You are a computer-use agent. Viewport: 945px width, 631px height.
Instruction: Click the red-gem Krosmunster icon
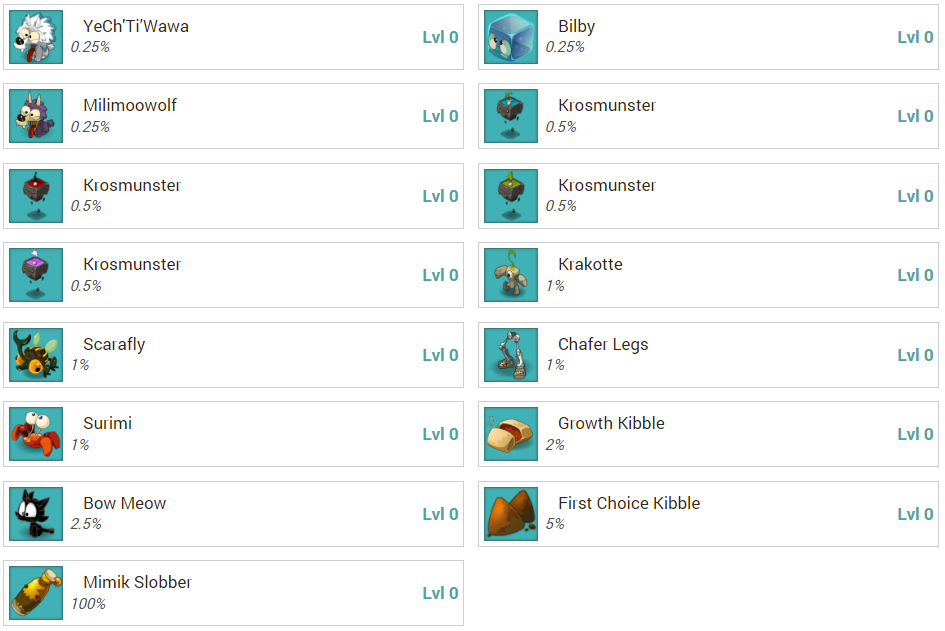click(x=36, y=196)
